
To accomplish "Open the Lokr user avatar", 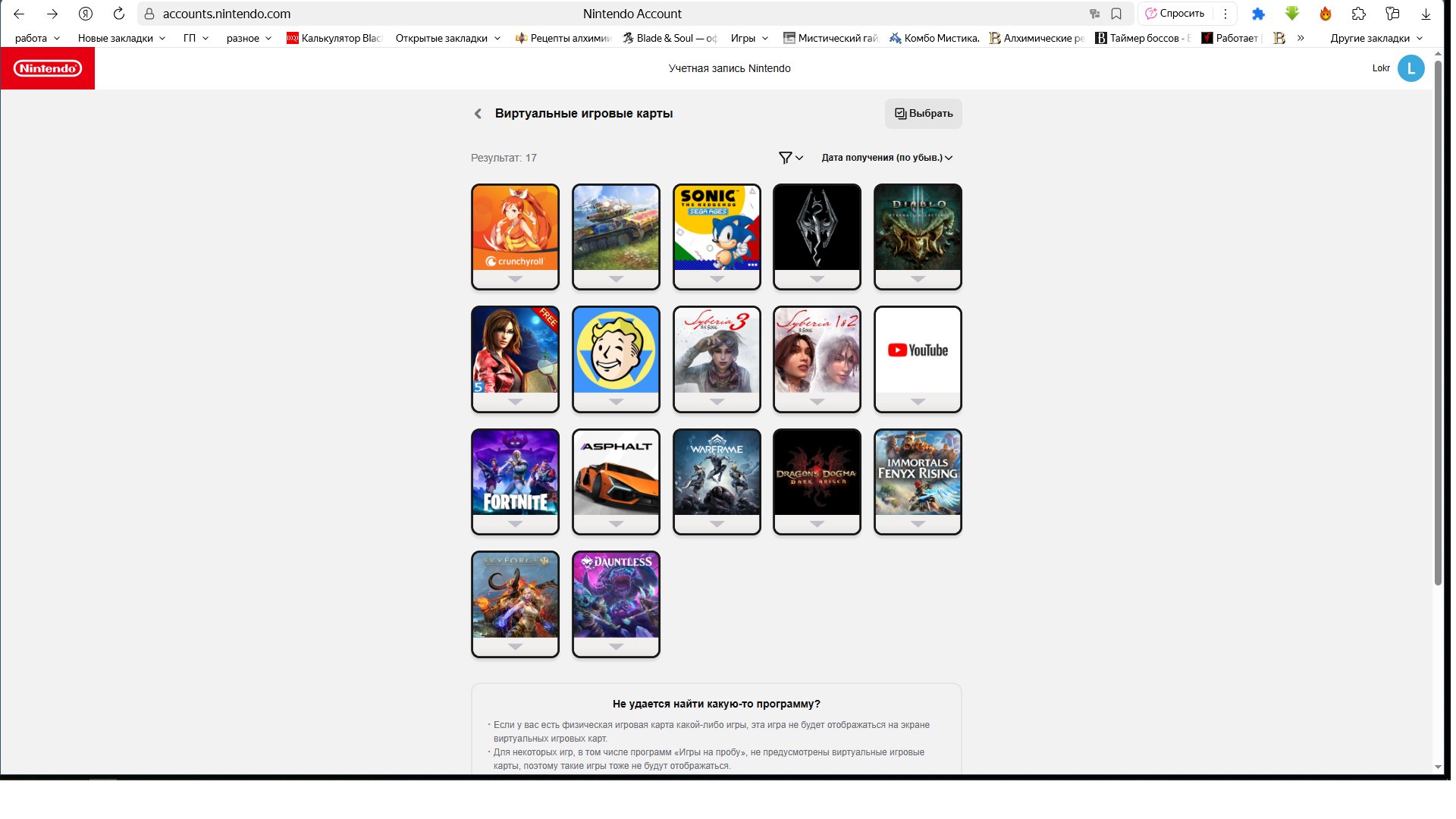I will [1410, 68].
